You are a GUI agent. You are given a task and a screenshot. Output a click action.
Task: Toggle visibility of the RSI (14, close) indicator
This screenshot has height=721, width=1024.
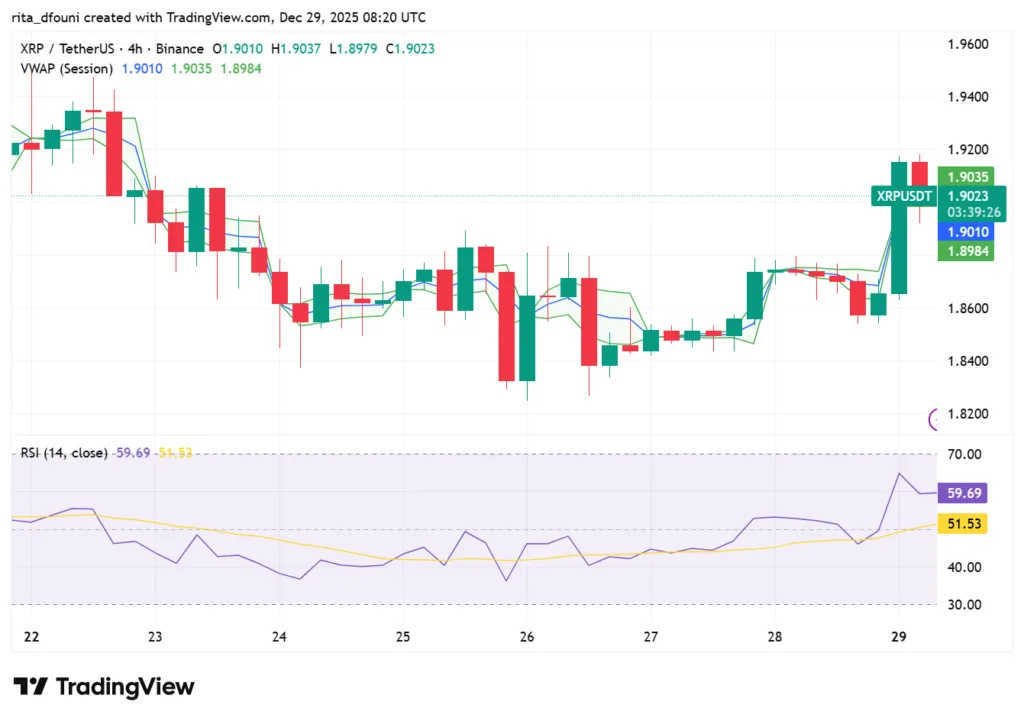click(65, 453)
